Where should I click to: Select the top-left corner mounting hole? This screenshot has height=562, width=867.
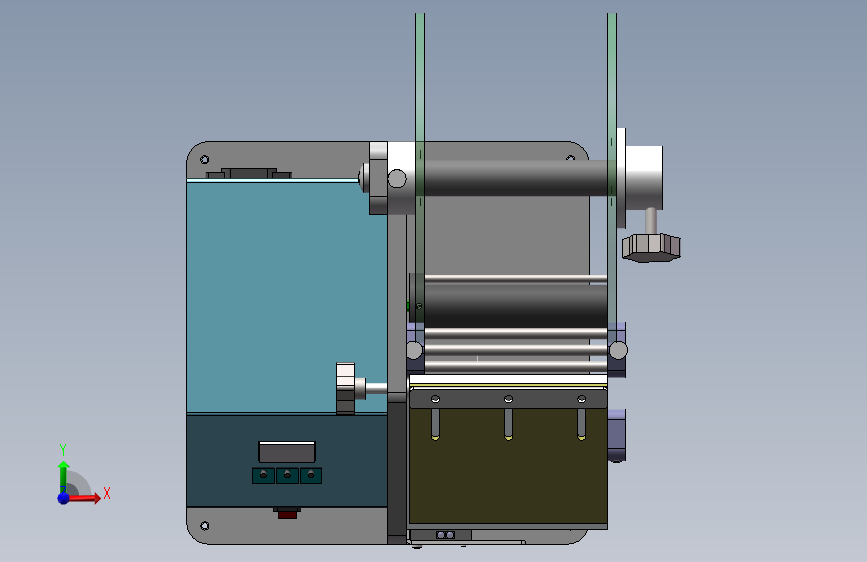click(x=205, y=159)
